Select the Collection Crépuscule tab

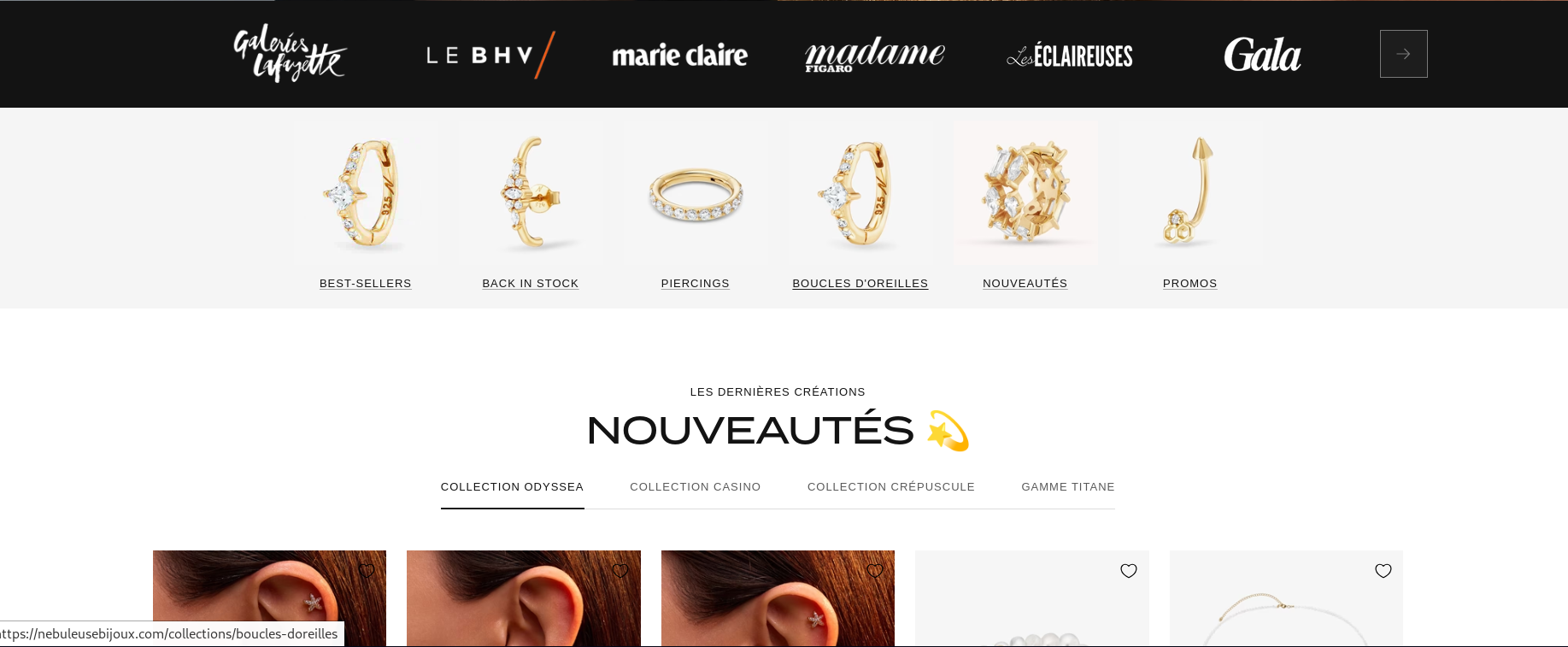pyautogui.click(x=891, y=487)
